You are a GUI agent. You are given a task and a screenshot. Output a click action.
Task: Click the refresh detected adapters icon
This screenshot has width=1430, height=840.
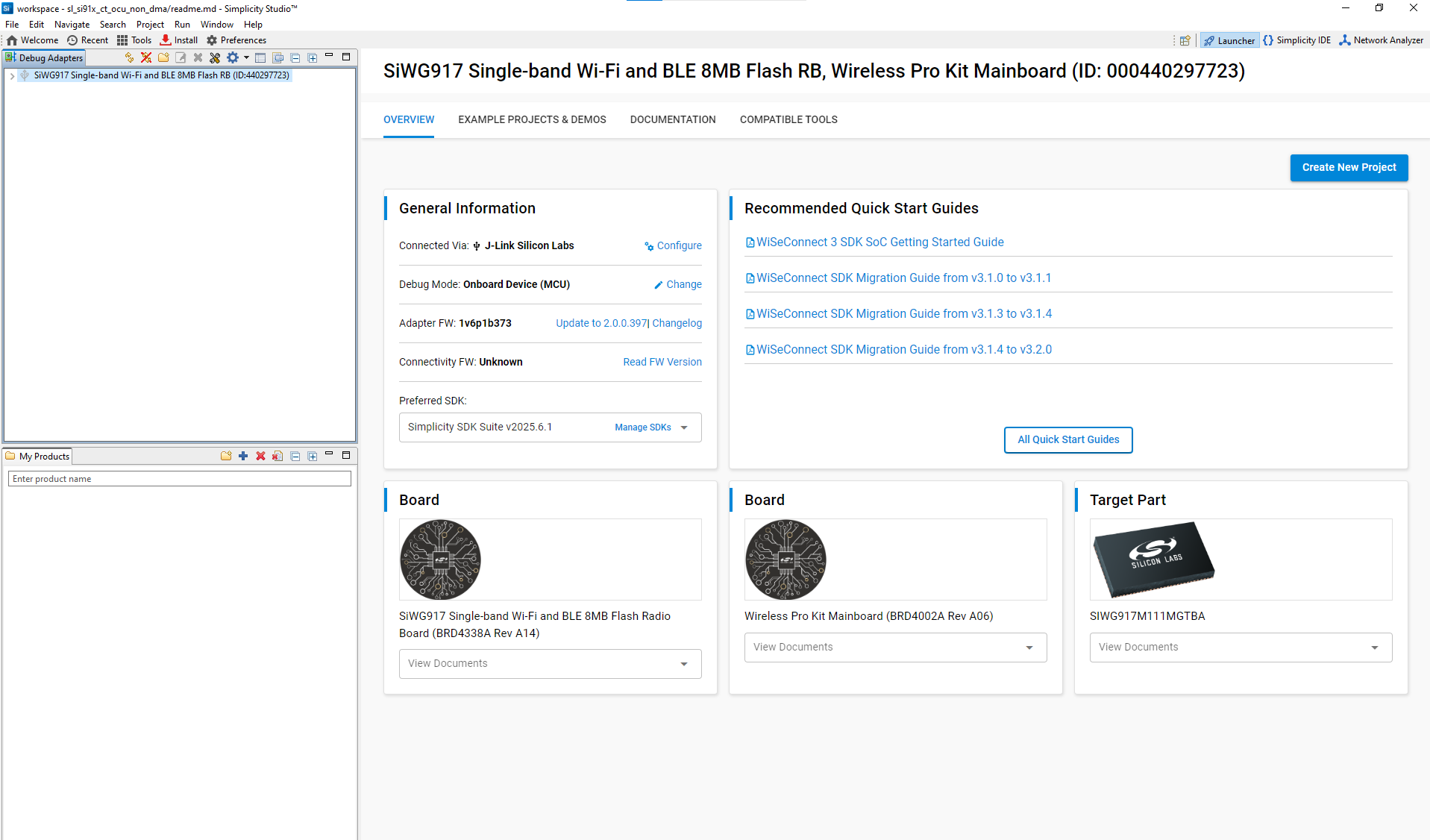point(129,57)
